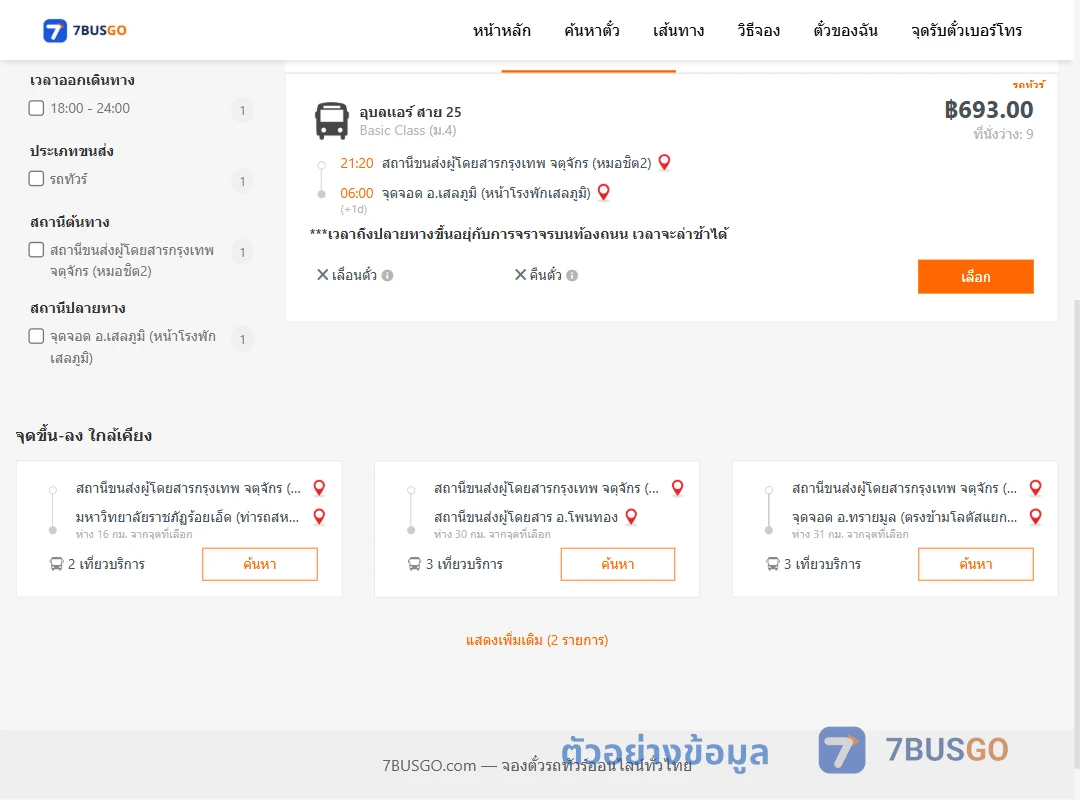Click the จุดขึ้น-ลง ใกล้เคียง heading

click(84, 435)
